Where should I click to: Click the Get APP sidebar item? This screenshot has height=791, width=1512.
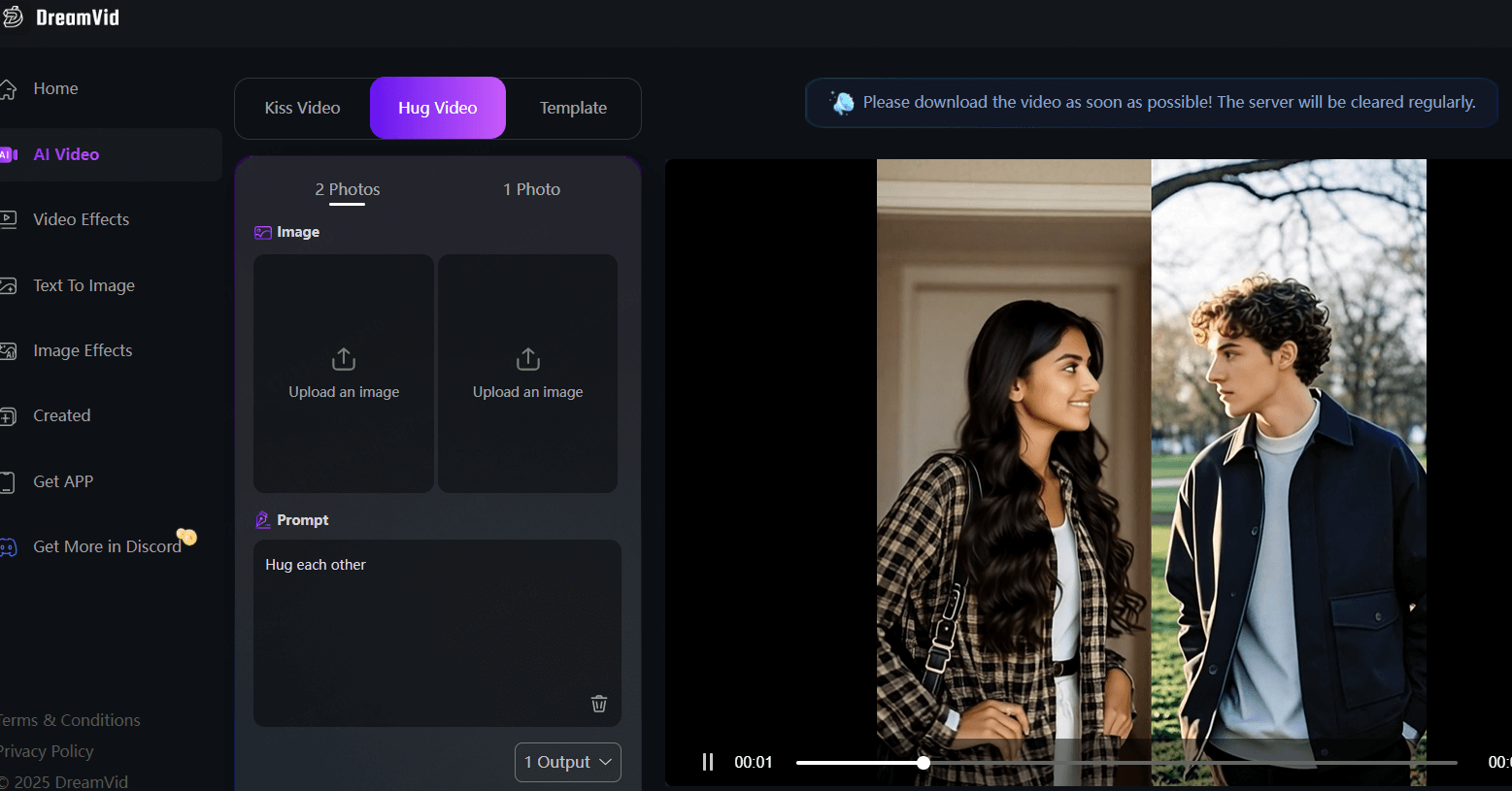[63, 481]
